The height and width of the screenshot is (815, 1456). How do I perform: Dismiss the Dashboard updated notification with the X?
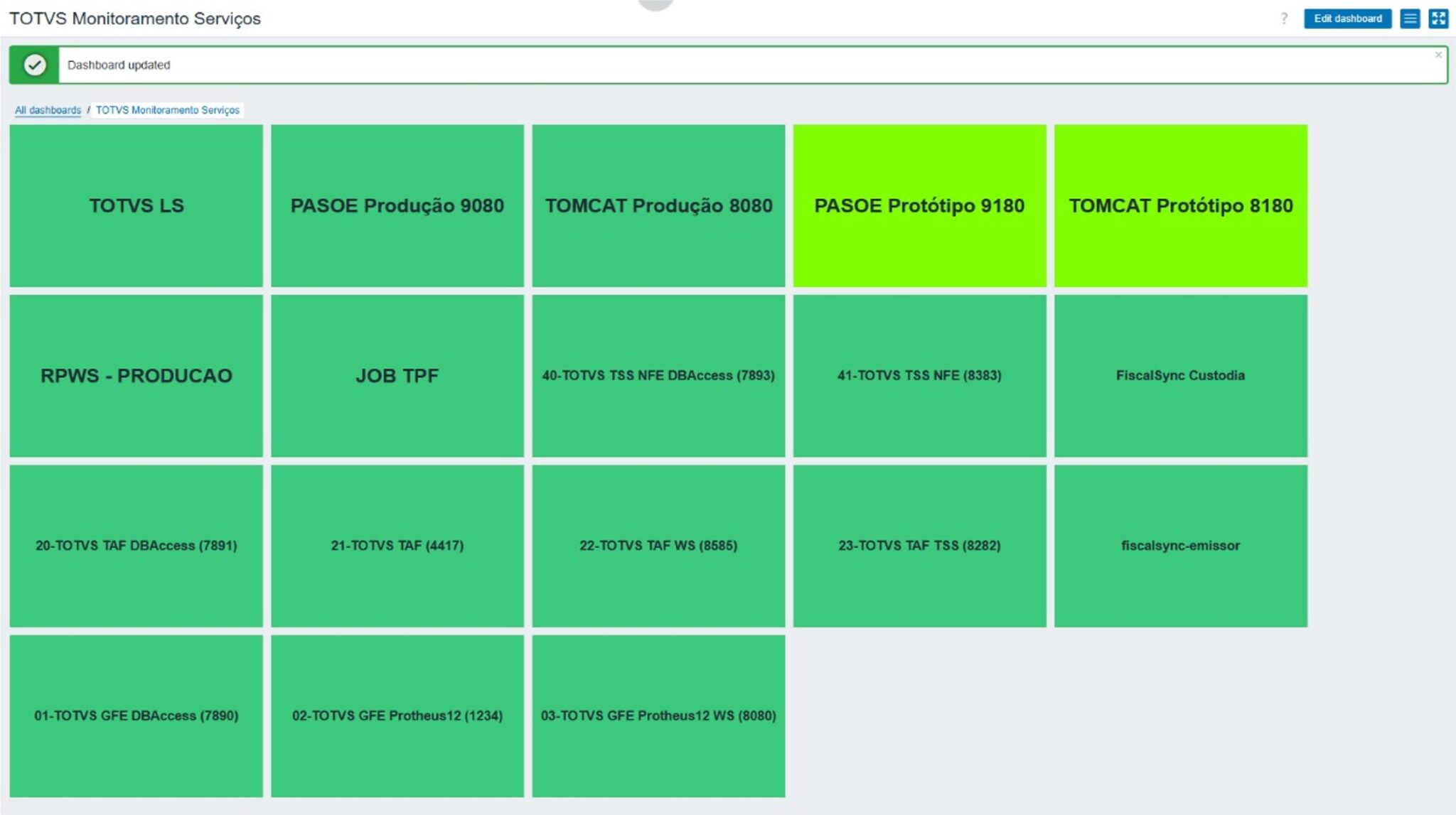(1439, 53)
